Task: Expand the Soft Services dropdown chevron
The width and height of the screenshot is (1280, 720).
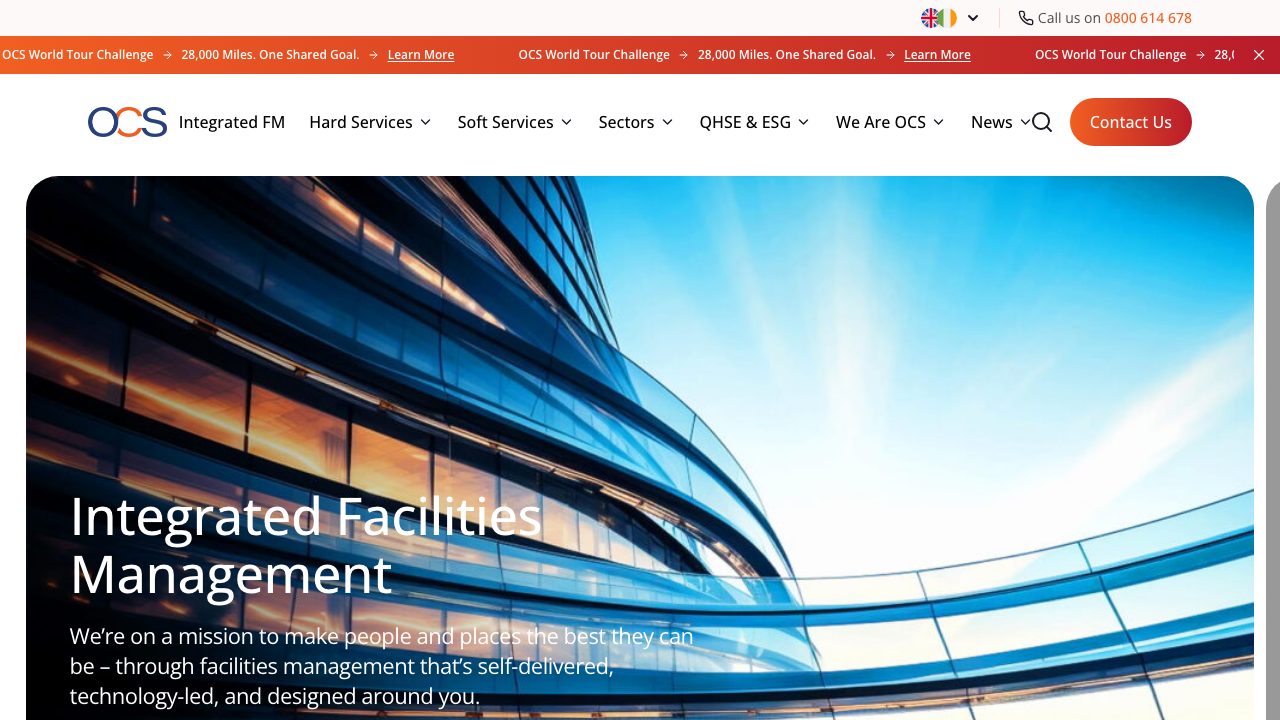Action: point(566,122)
